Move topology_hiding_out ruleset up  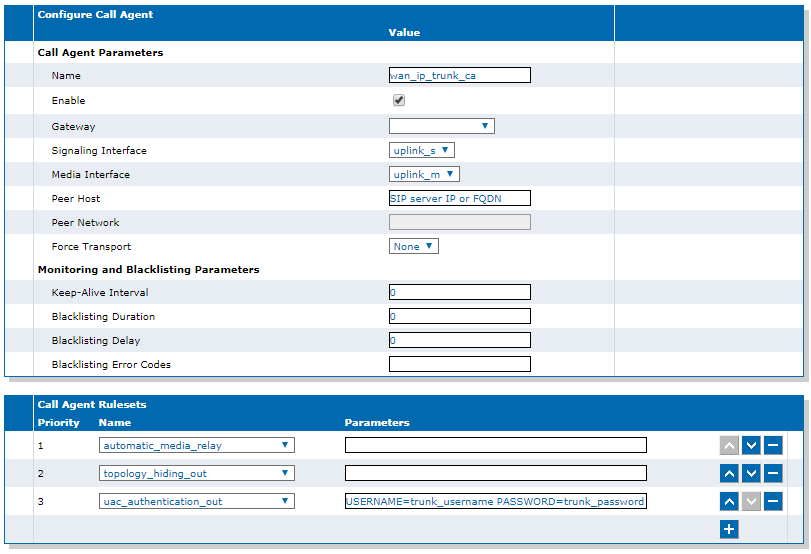[x=729, y=473]
